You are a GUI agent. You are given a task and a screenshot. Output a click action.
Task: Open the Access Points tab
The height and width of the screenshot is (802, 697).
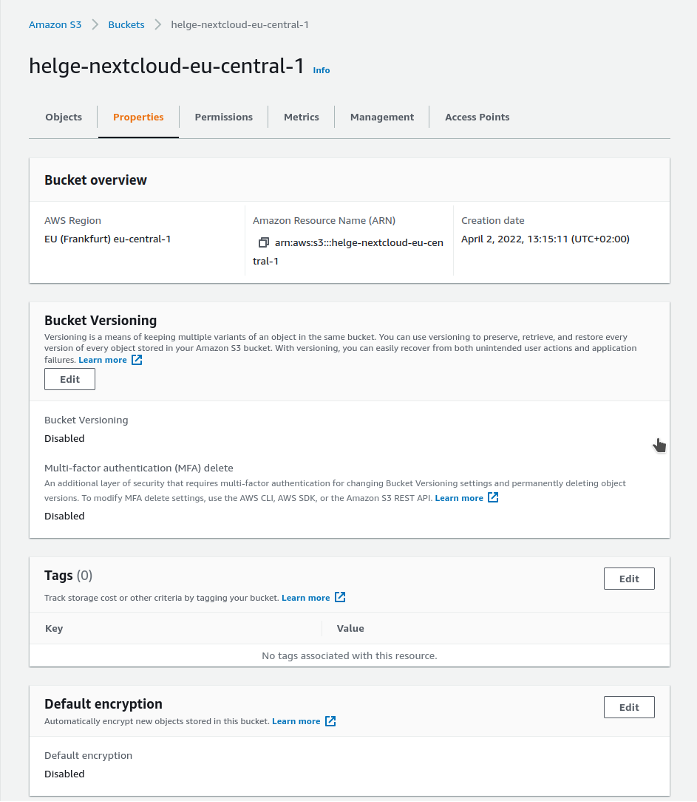coord(477,117)
